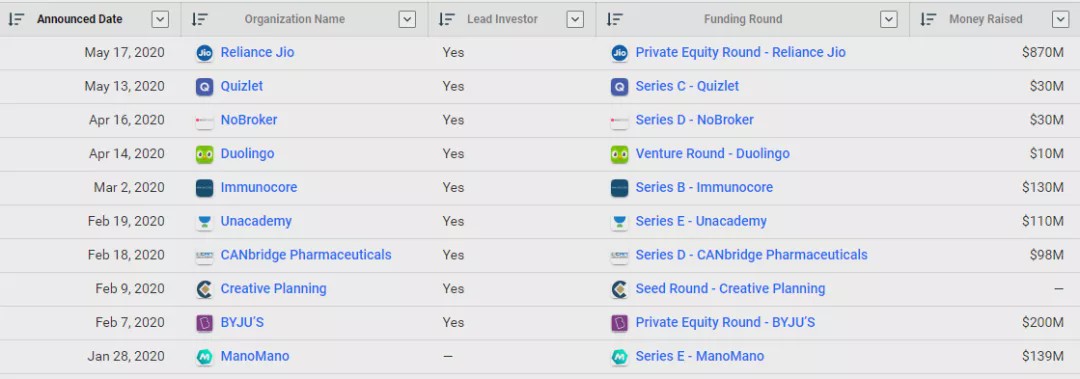
Task: Click the Quizlet logo in Organization column
Action: (205, 87)
